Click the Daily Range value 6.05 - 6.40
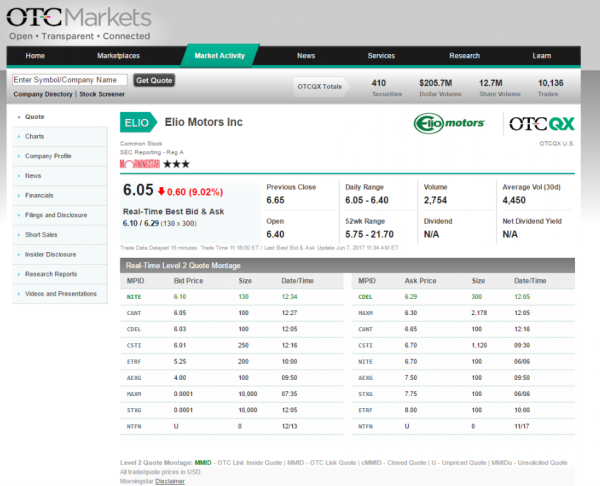The height and width of the screenshot is (486, 600). click(367, 200)
